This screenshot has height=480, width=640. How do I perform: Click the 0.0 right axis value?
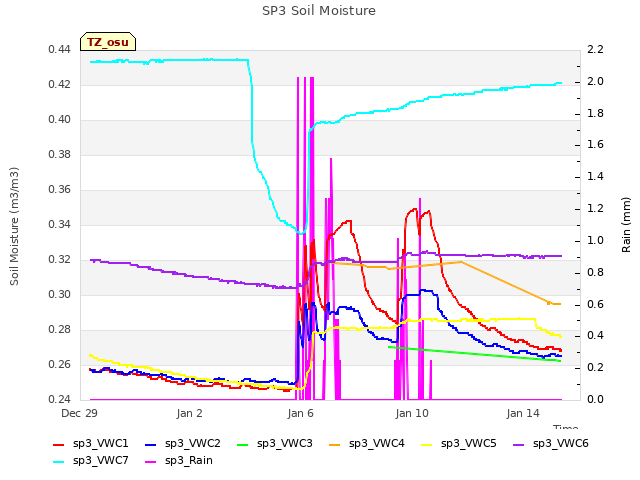point(595,399)
